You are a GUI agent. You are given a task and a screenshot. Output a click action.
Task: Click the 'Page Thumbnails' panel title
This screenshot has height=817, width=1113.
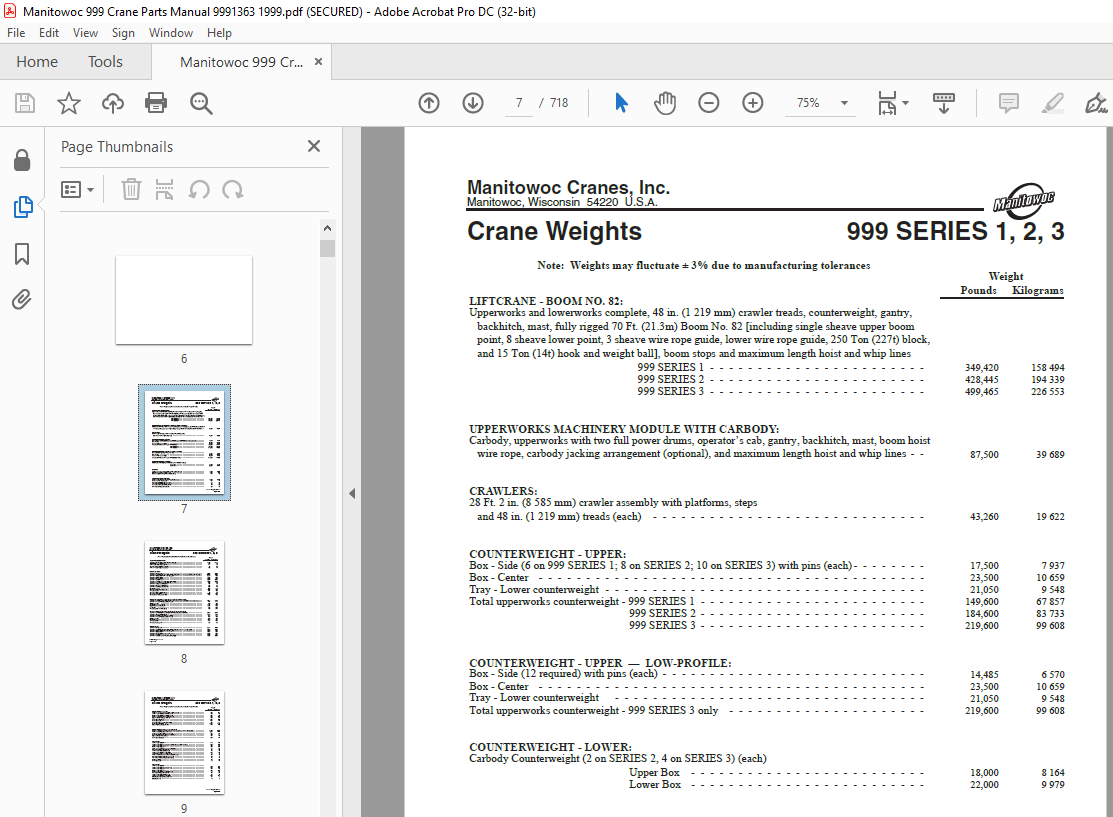coord(117,147)
